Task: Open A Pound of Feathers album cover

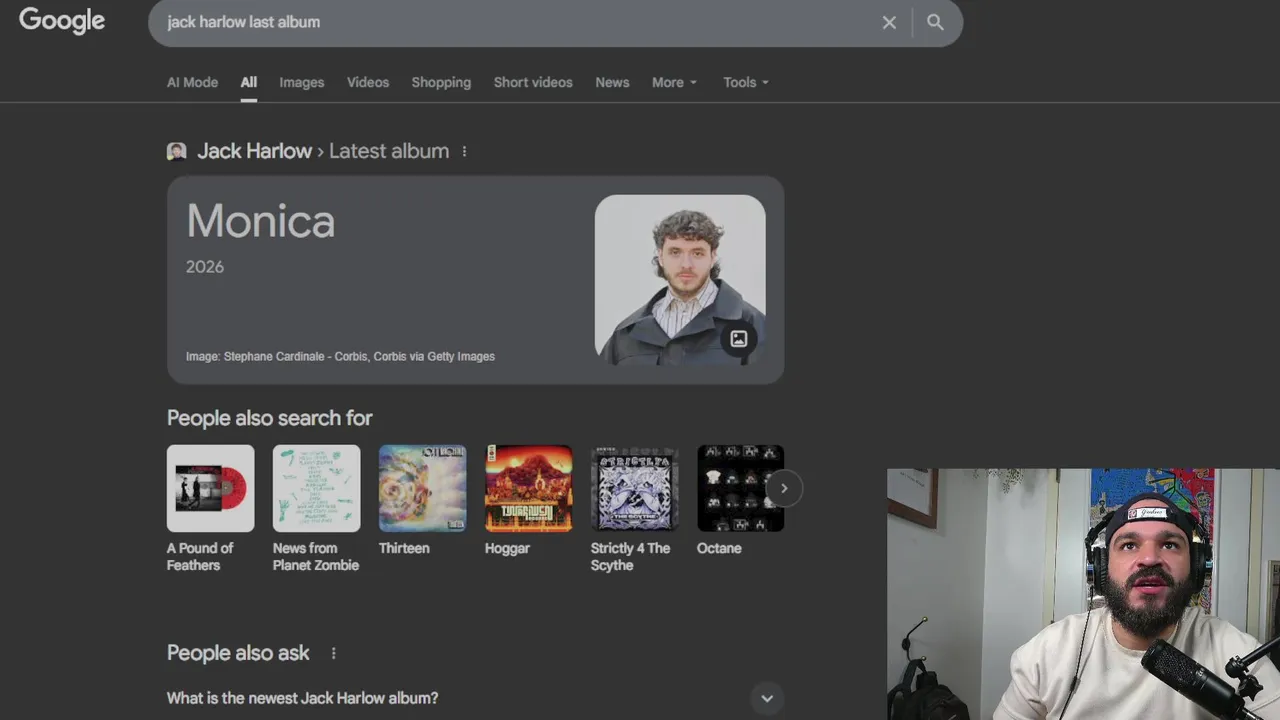Action: point(210,488)
